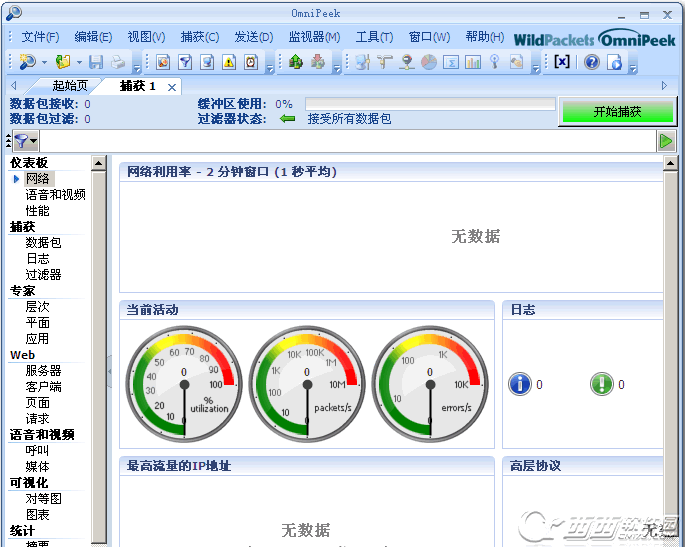Viewport: 685px width, 547px height.
Task: Click the yellow warning triangle toolbar icon
Action: coord(229,62)
